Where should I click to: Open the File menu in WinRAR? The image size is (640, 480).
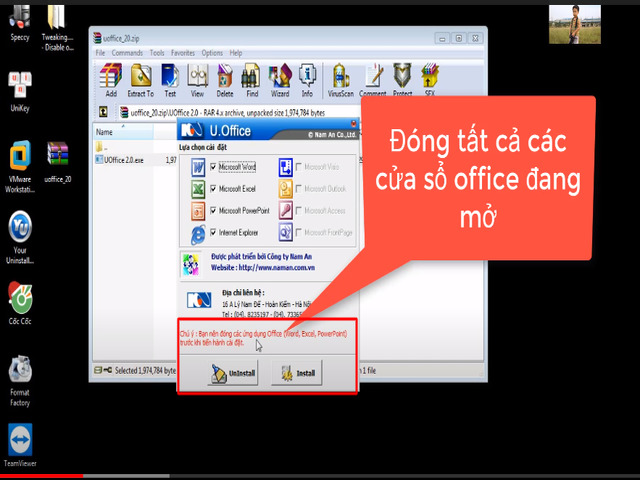(100, 53)
